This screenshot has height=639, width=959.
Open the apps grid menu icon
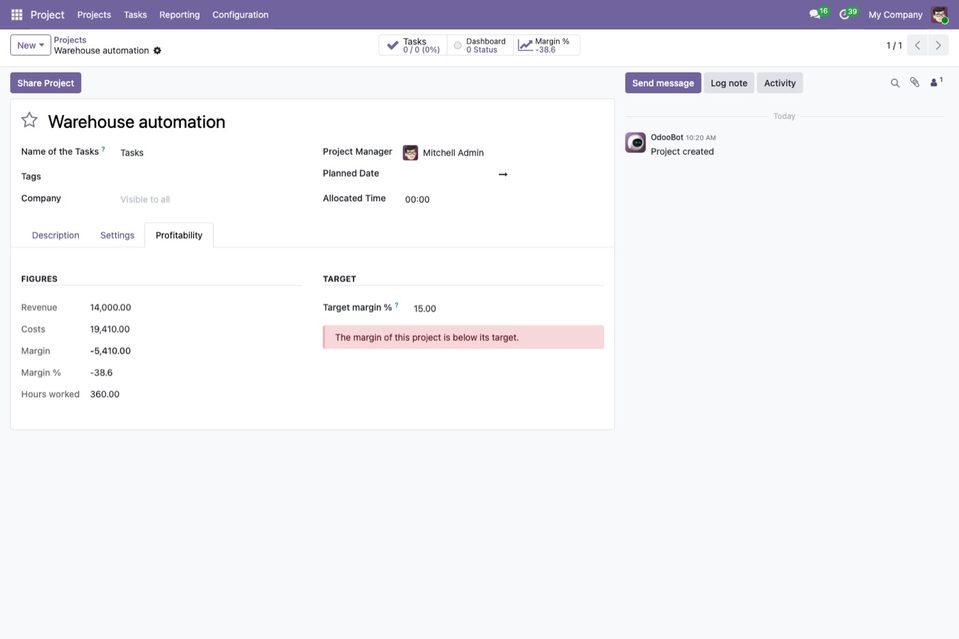click(x=17, y=15)
